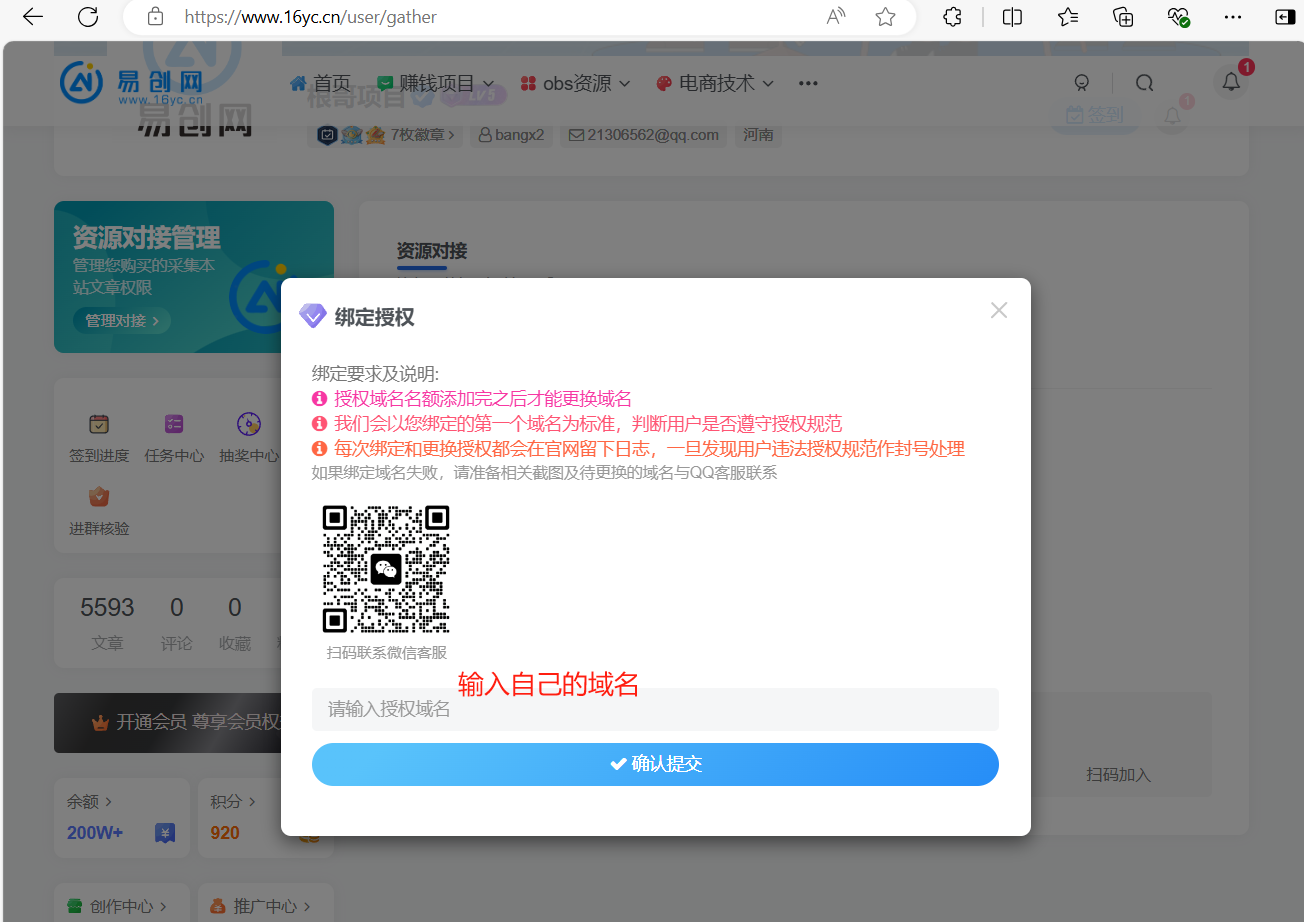Open the browser essentials heart icon
The height and width of the screenshot is (922, 1304).
click(x=1178, y=17)
